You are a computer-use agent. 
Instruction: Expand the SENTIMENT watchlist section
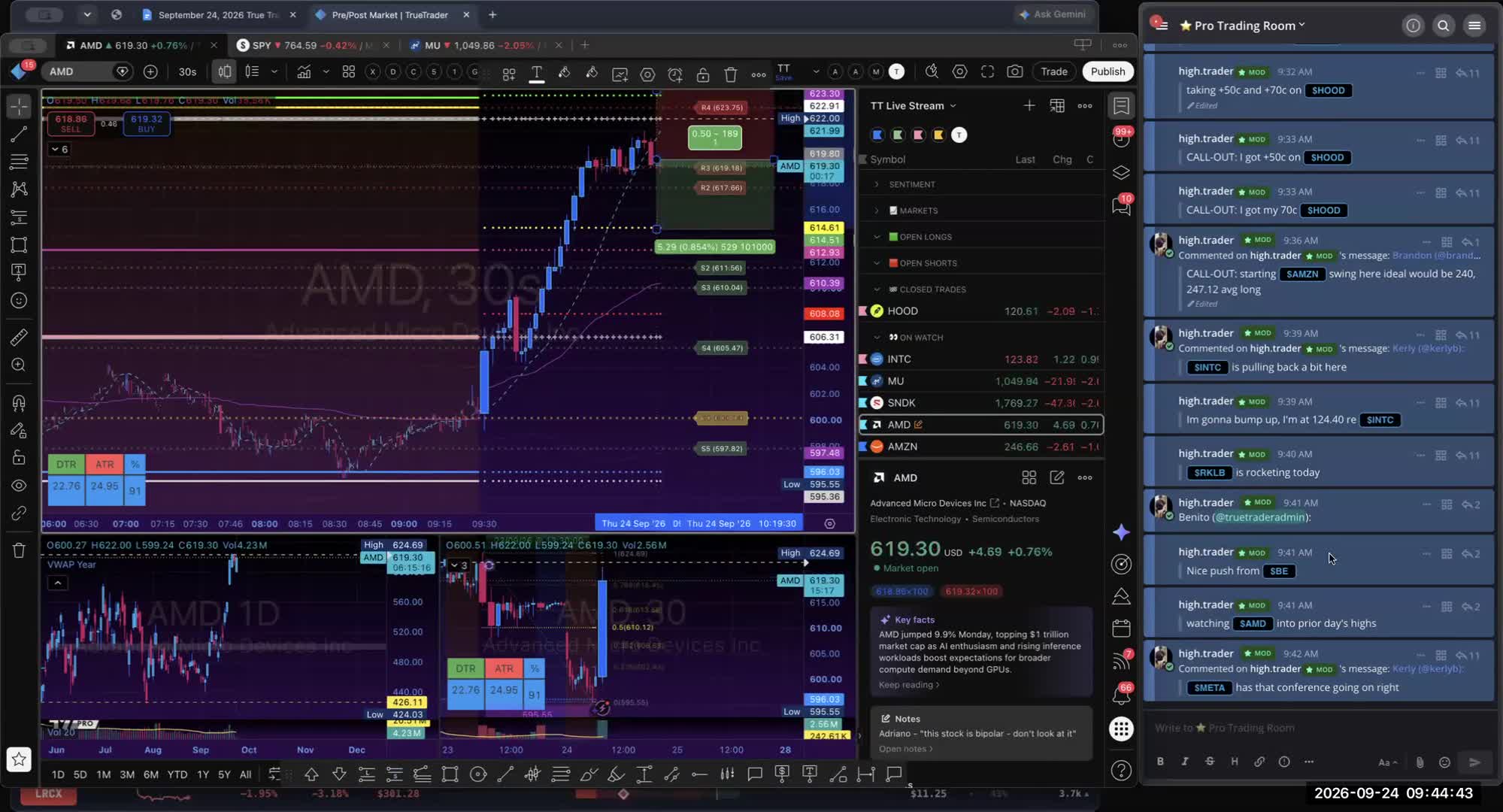pyautogui.click(x=877, y=184)
